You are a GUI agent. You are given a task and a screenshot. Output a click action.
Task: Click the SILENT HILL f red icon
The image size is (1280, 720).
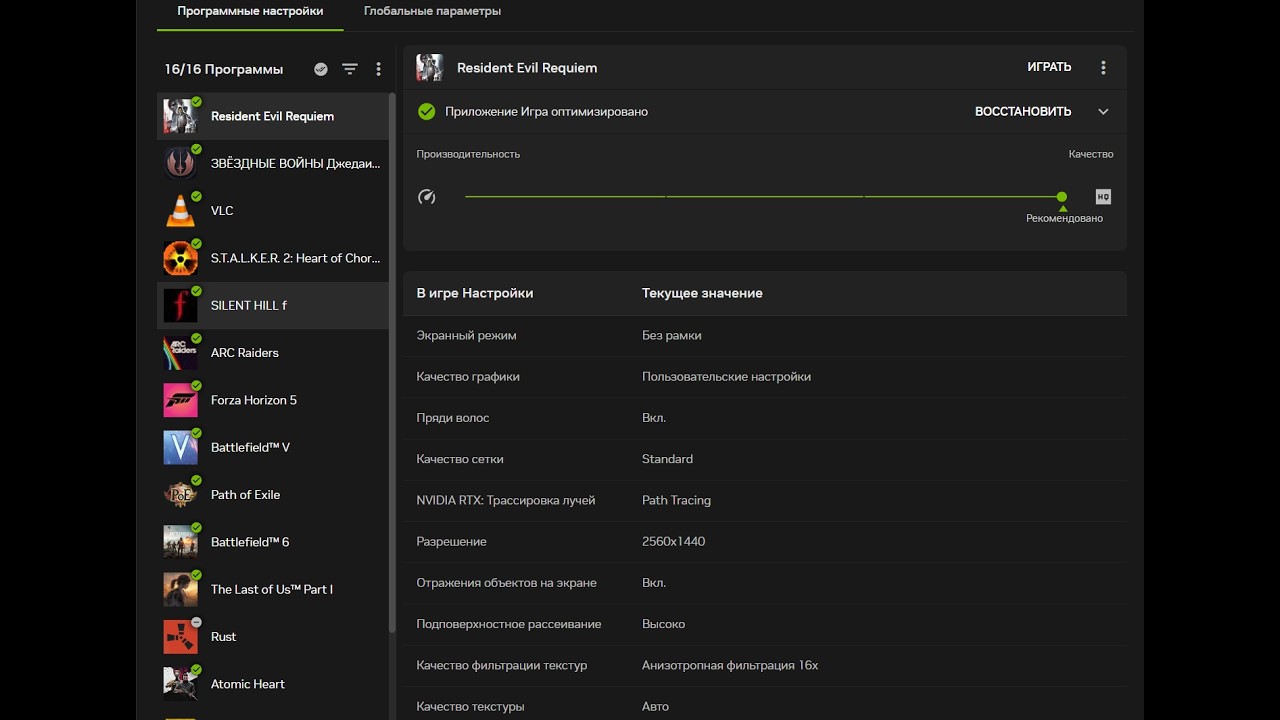point(181,305)
